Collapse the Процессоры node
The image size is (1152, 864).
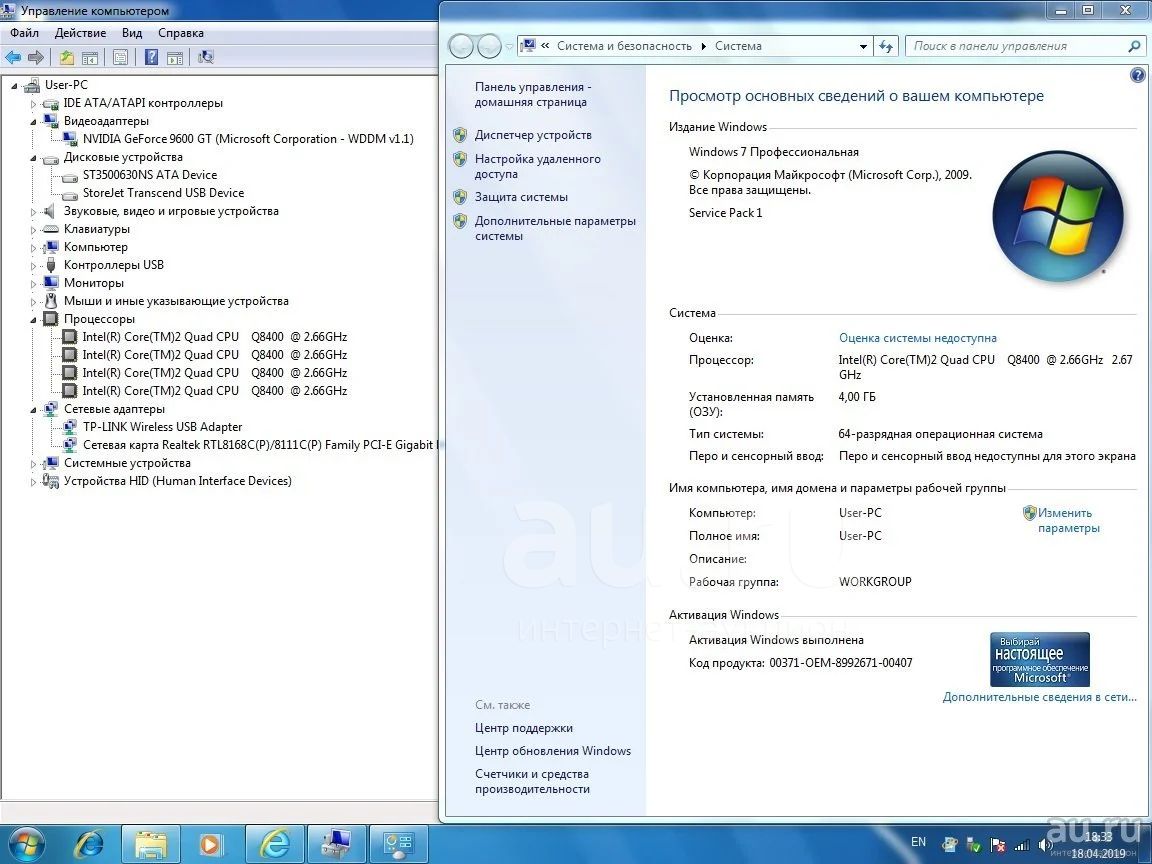click(x=33, y=320)
